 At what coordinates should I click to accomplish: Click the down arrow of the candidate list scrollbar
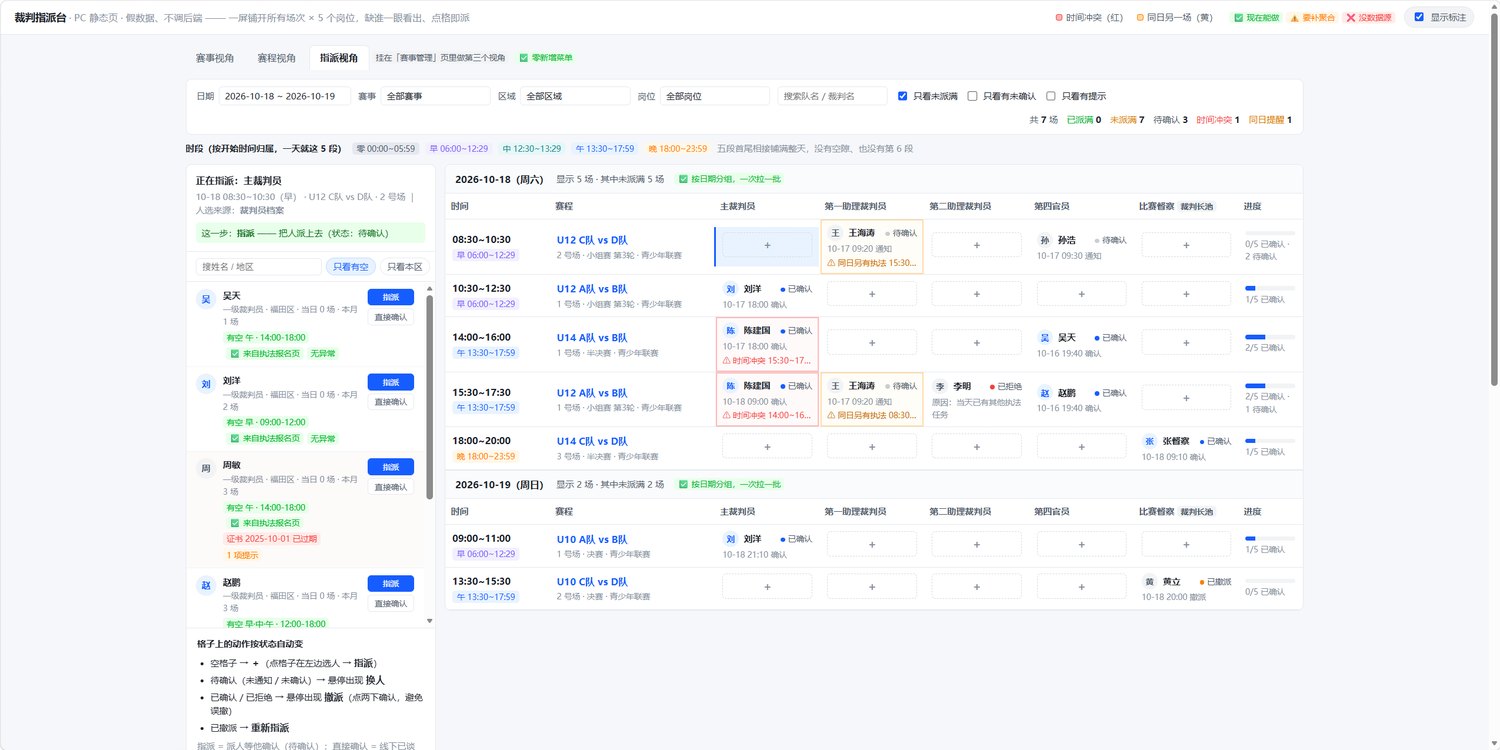tap(430, 621)
